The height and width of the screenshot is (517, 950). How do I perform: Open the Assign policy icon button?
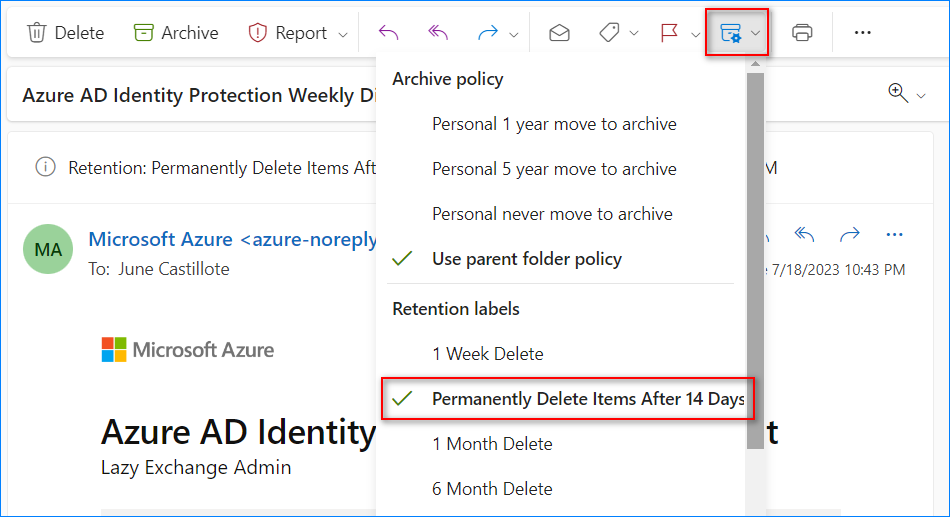point(730,33)
